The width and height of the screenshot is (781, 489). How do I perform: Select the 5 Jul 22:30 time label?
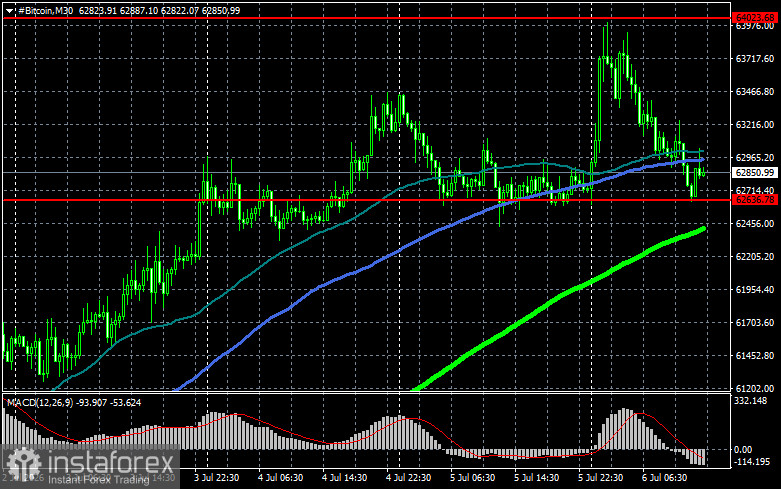coord(601,478)
